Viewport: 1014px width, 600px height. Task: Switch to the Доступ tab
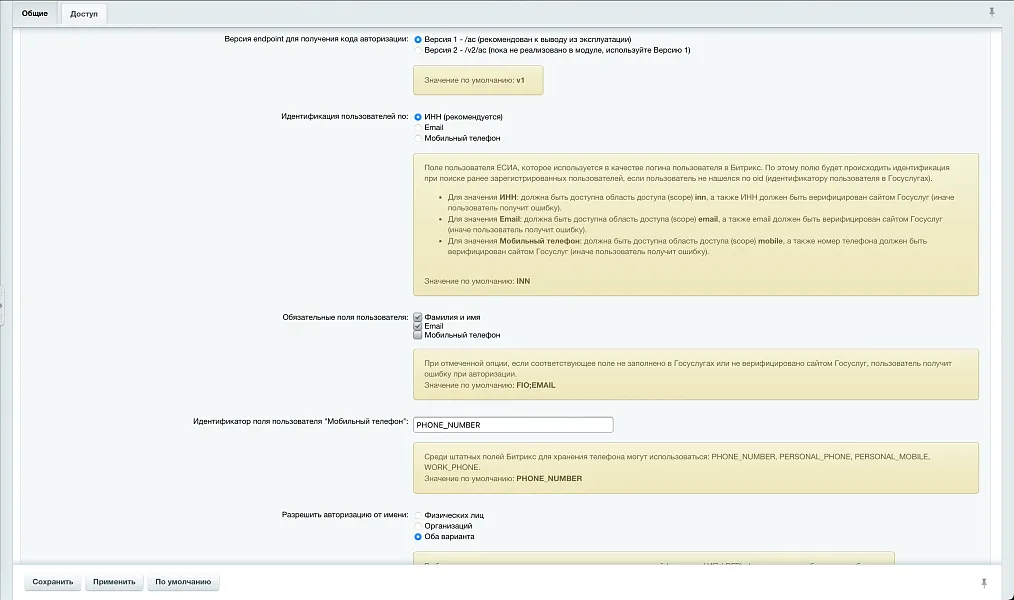click(x=82, y=14)
